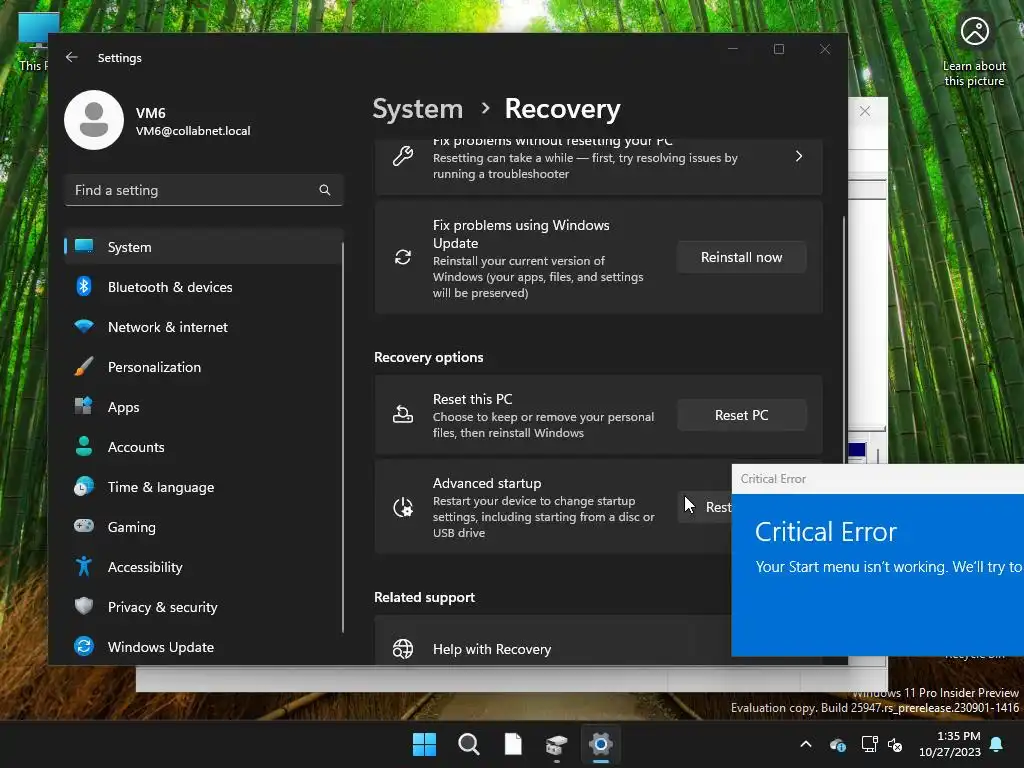
Task: Open Personalization settings
Action: point(204,367)
